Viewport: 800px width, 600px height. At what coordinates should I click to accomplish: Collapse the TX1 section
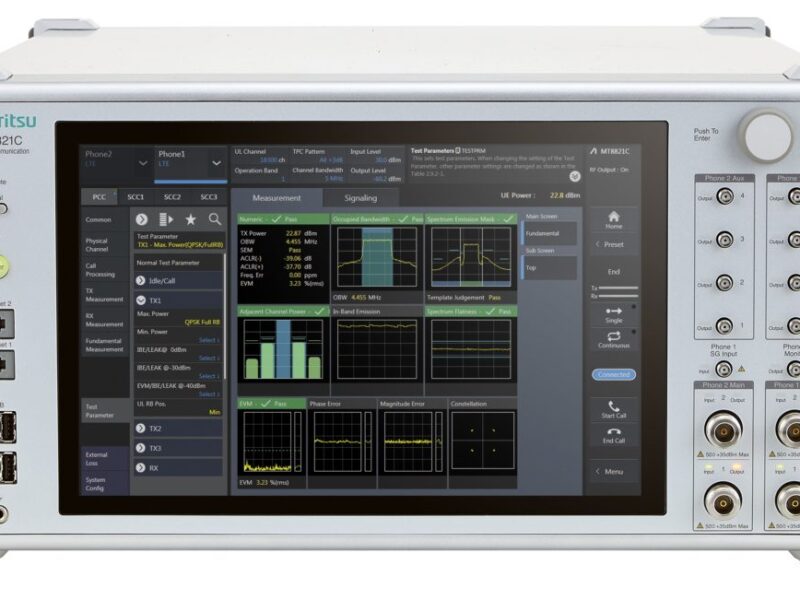pos(141,299)
